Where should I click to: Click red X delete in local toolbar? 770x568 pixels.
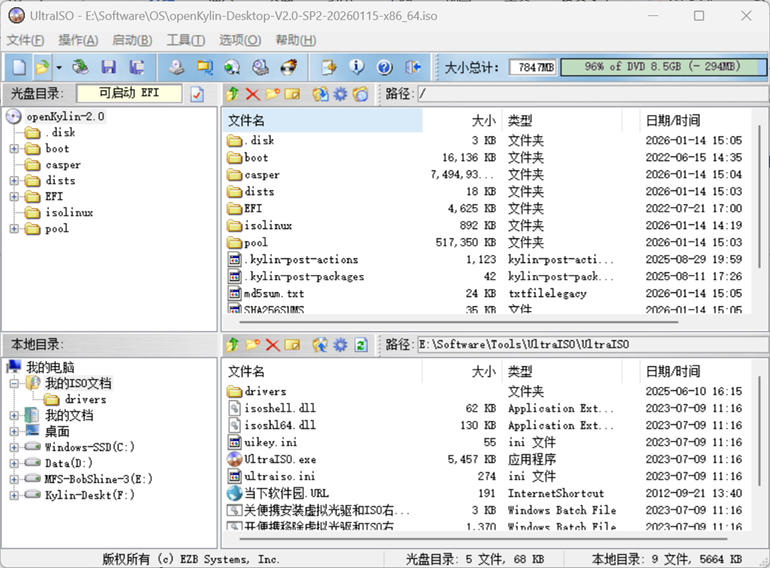coord(273,345)
